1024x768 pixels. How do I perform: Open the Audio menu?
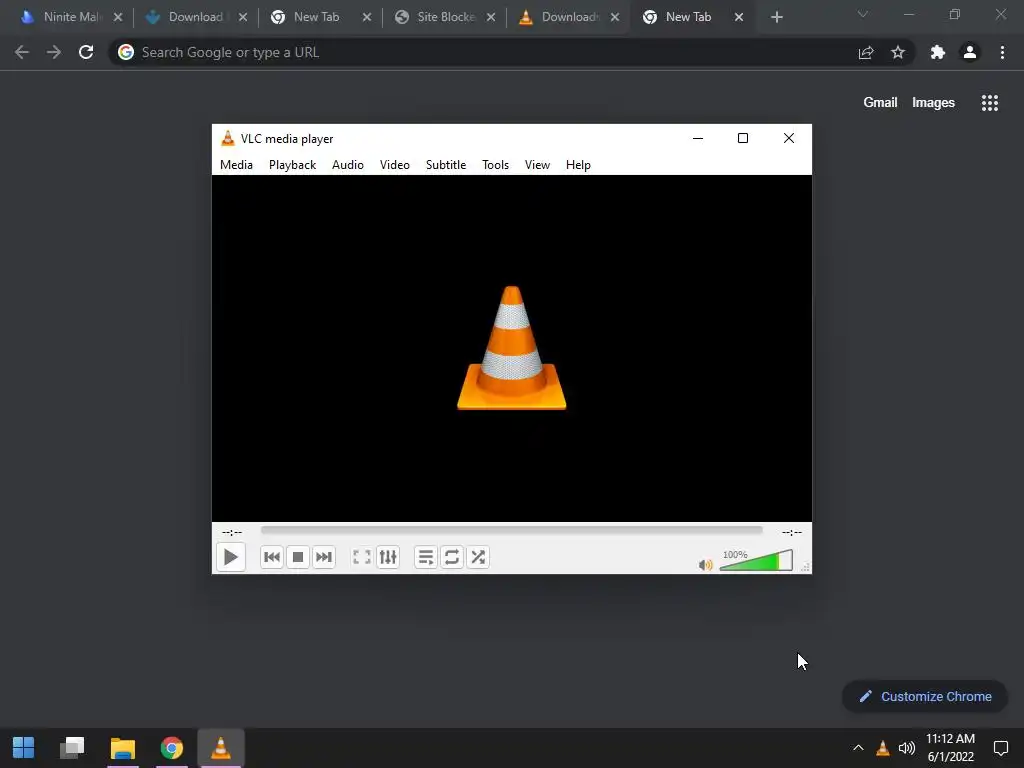[347, 165]
